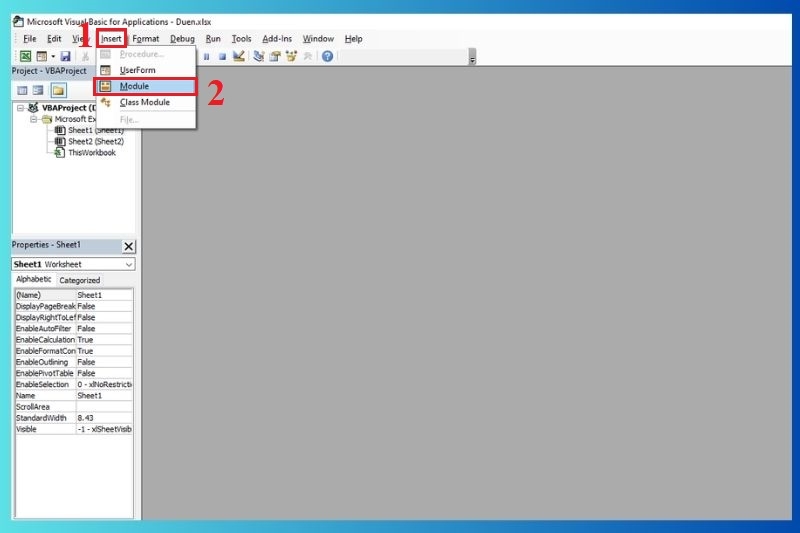Click the EnableOutlining value False
Screen dimensions: 800x533
[105, 362]
